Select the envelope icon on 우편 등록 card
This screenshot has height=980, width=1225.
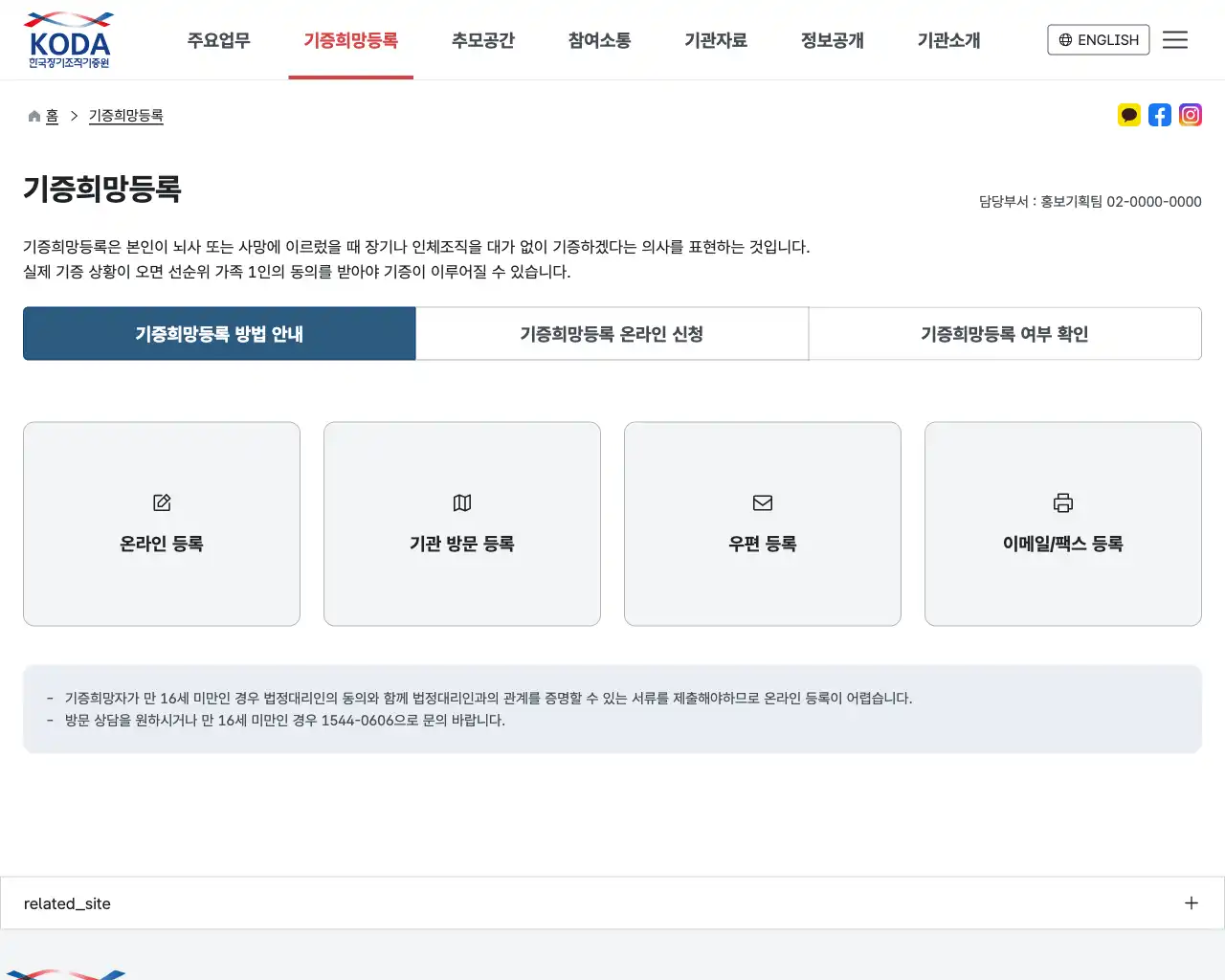[x=762, y=501]
